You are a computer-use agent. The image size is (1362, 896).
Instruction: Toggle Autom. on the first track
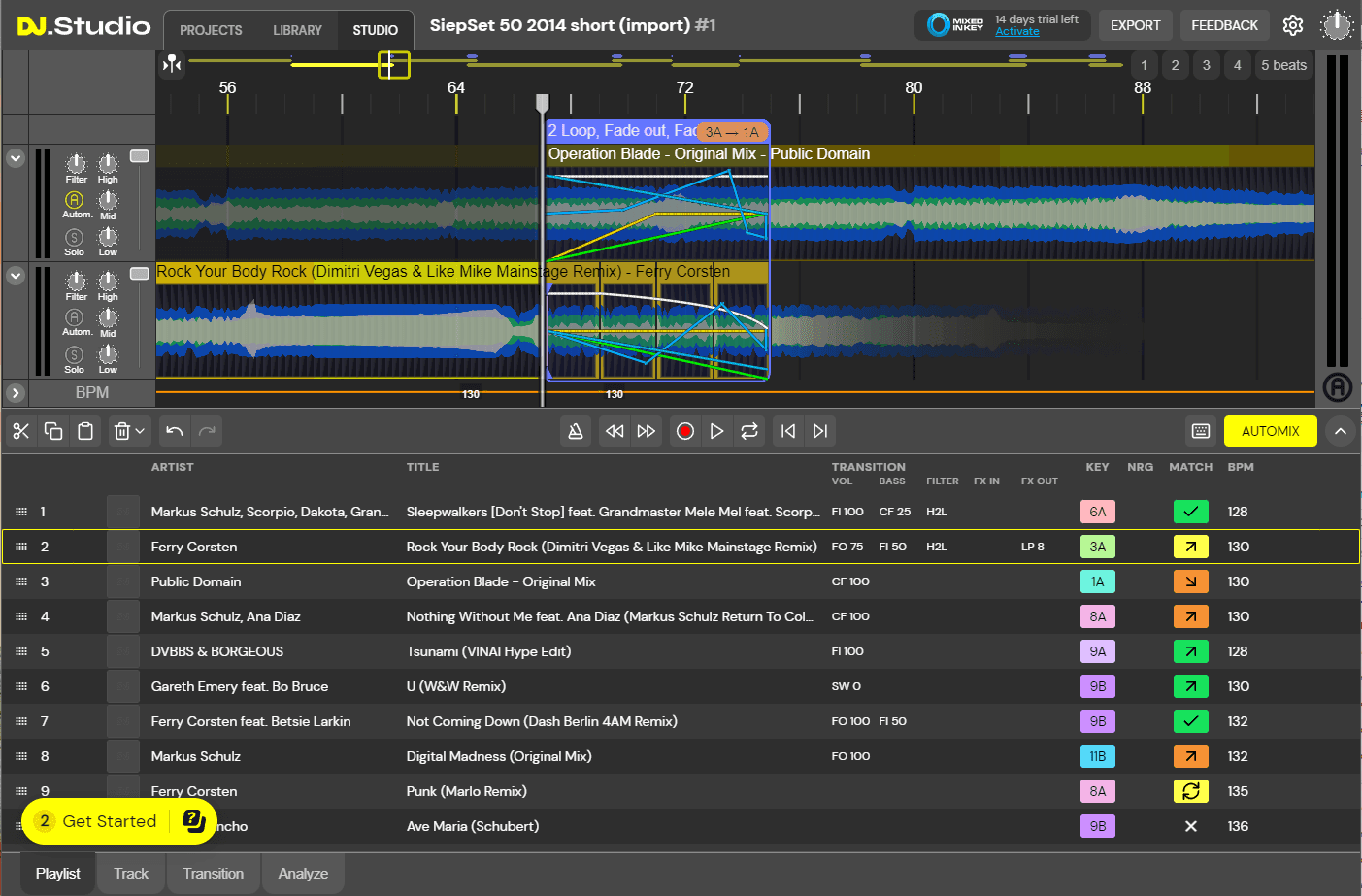(75, 200)
